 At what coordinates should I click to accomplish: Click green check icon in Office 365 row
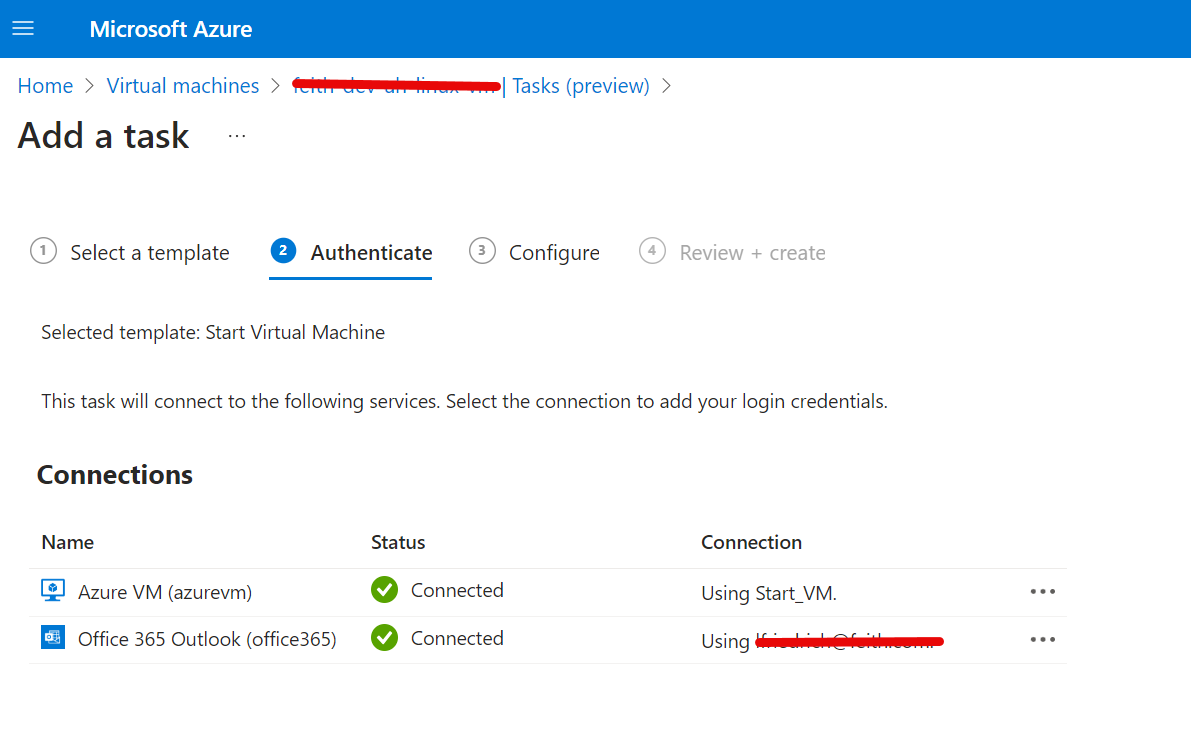click(384, 638)
